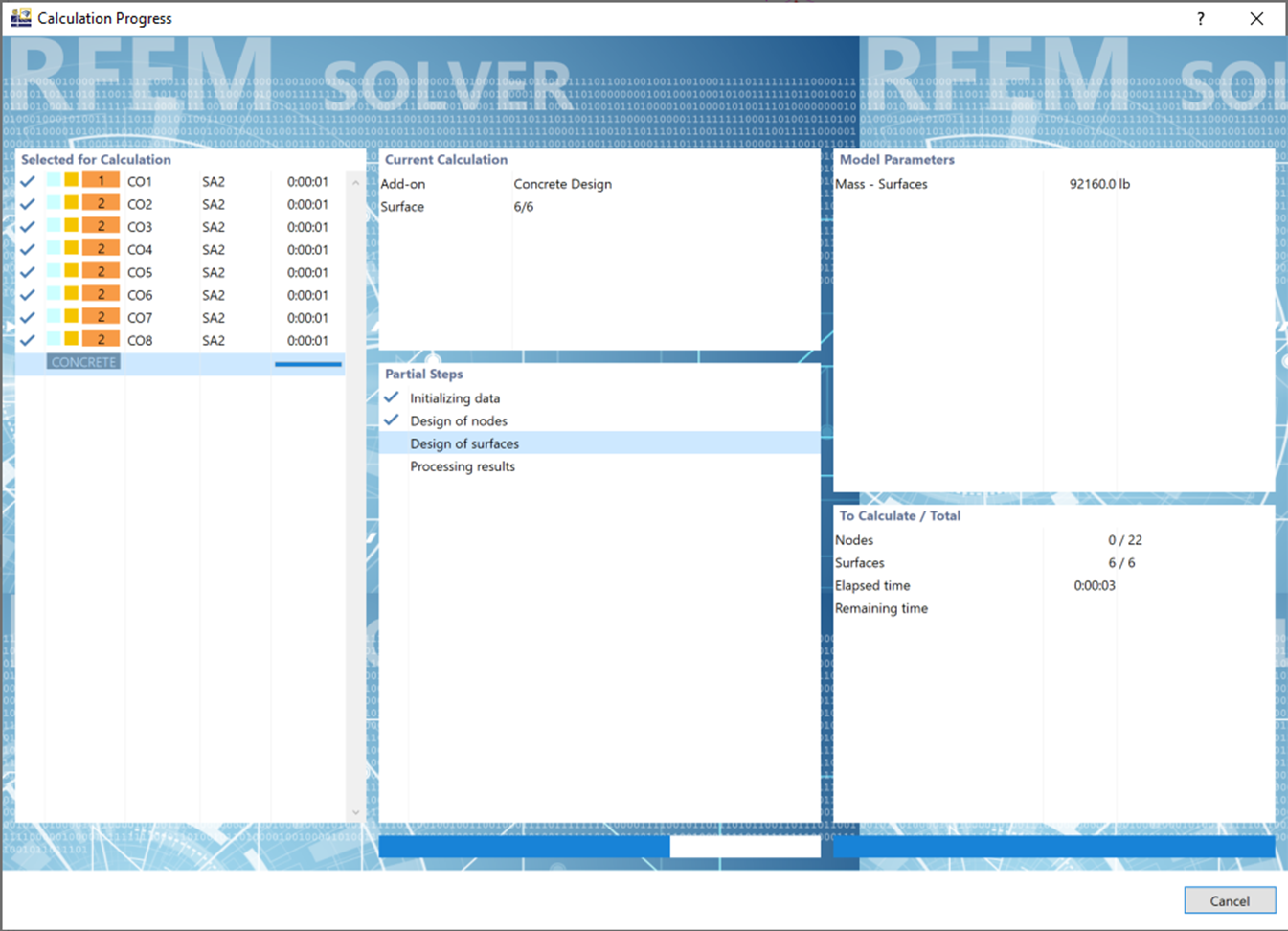Click the Elapsed time value 0:00:03
The width and height of the screenshot is (1288, 931).
(1095, 586)
